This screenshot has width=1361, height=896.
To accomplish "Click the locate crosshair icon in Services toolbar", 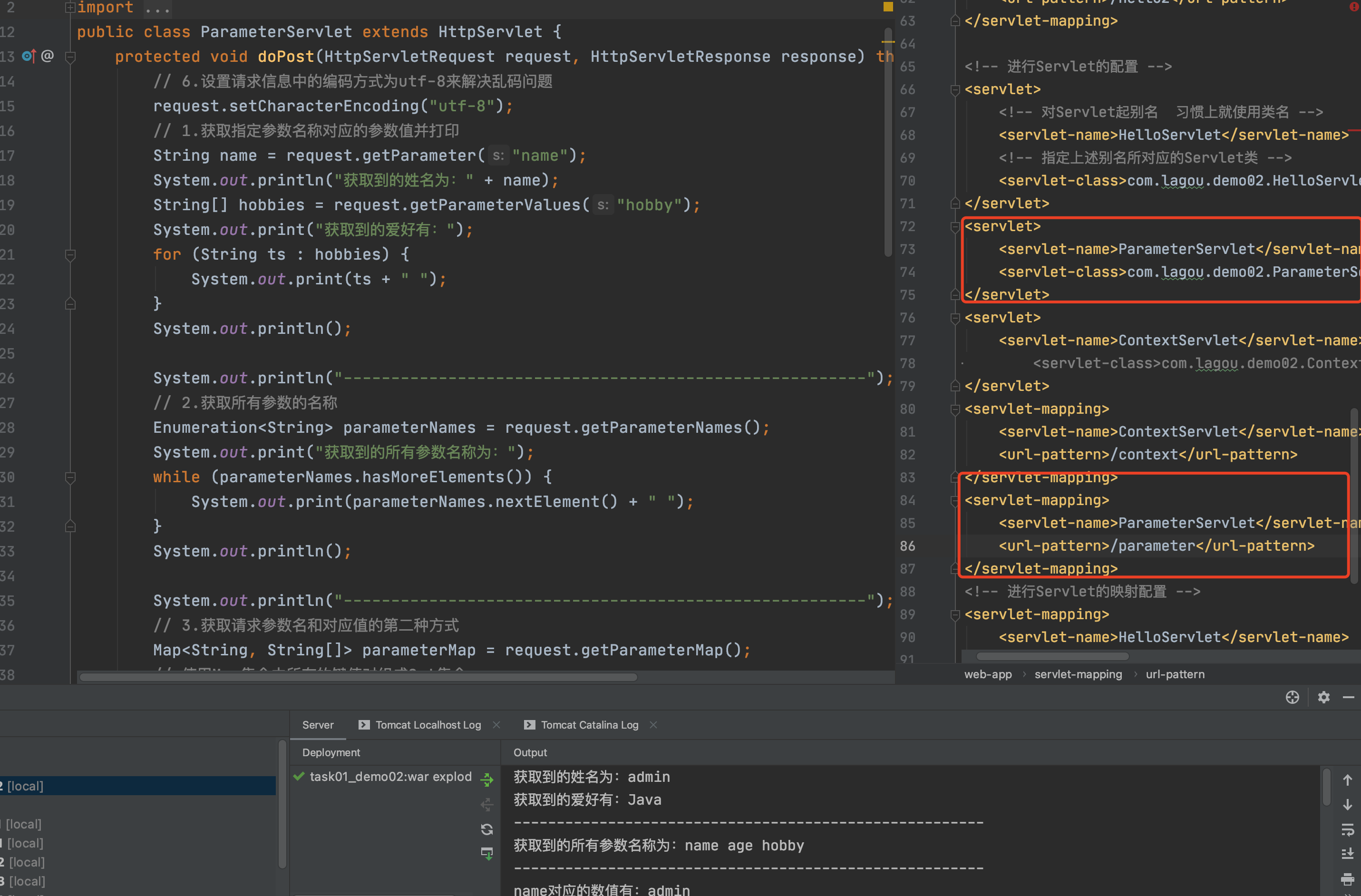I will 1292,697.
